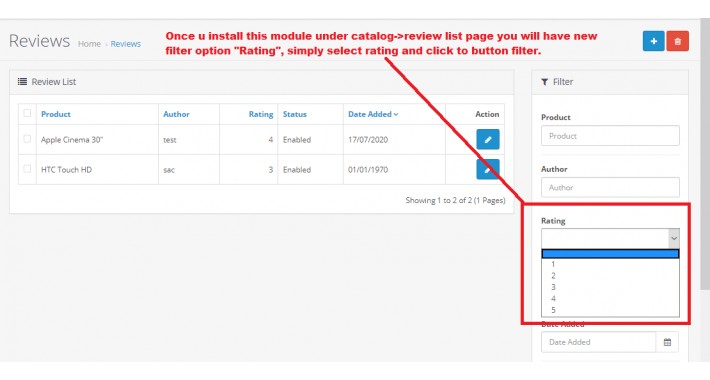Click Enabled status in HTC Touch row
The width and height of the screenshot is (710, 380).
[297, 170]
